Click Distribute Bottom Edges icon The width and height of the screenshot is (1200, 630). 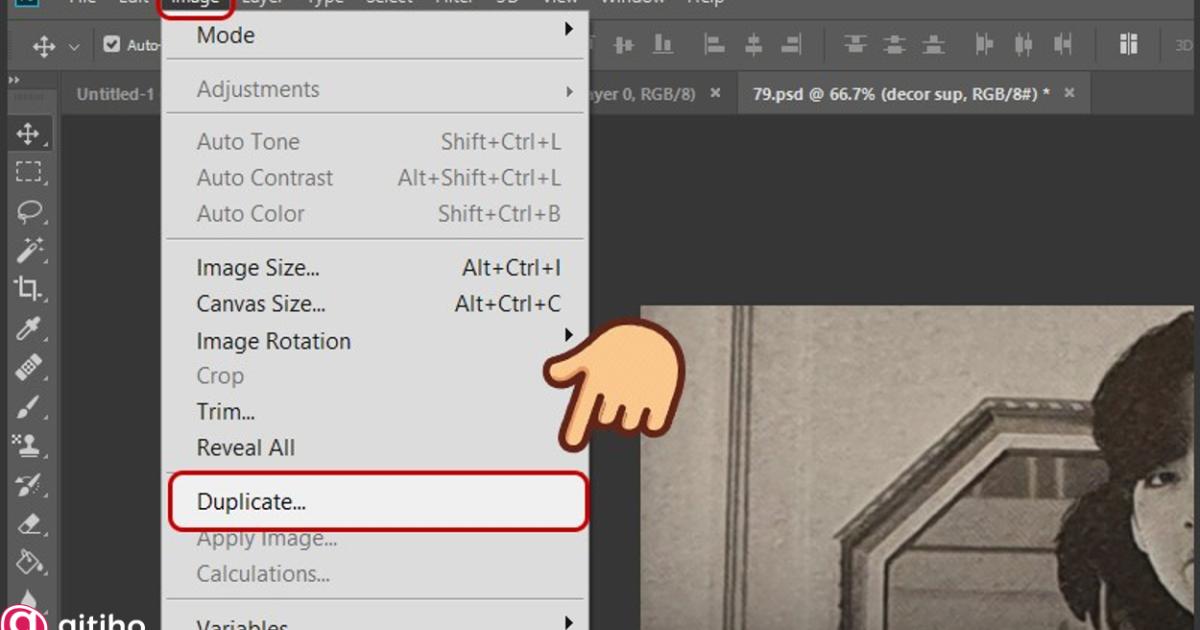932,45
